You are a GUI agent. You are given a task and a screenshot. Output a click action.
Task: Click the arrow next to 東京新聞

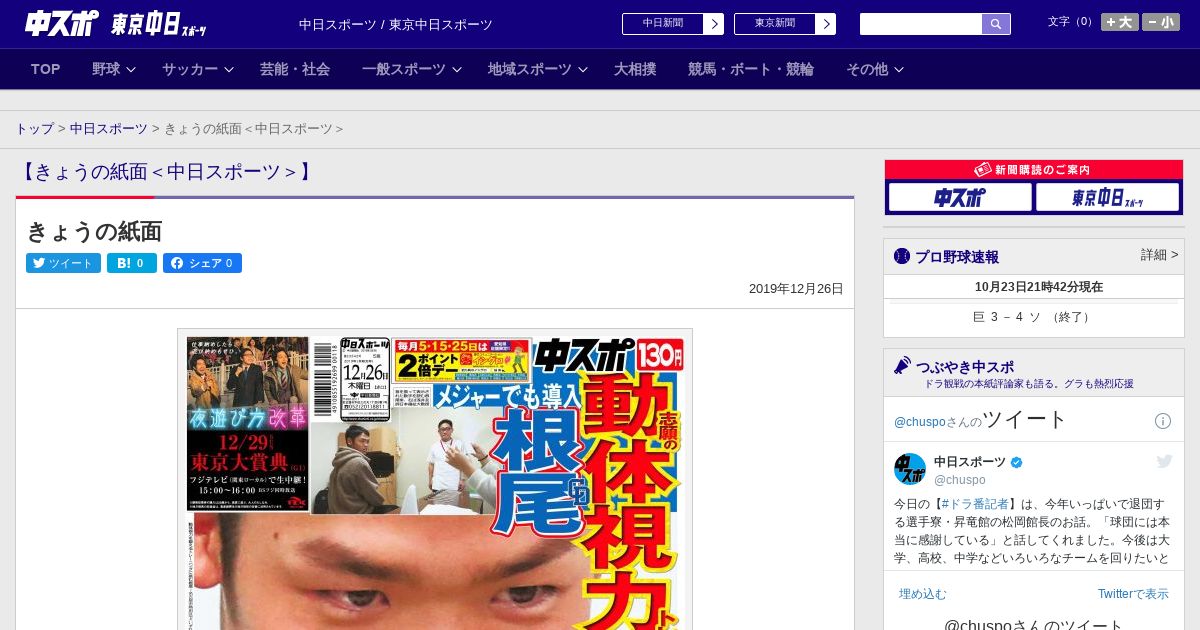[x=826, y=24]
